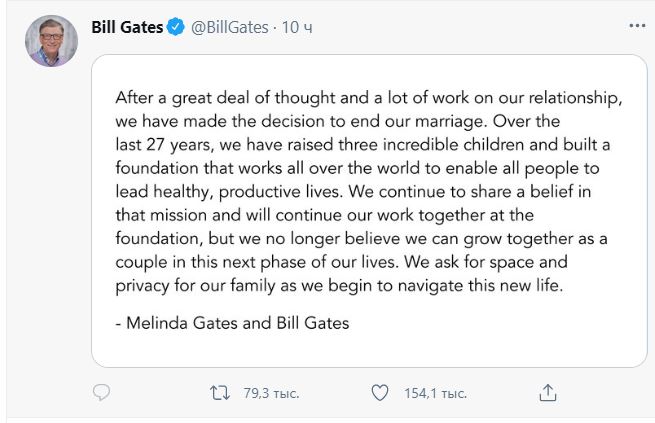Click the 79,3 тыс. retweet count
The width and height of the screenshot is (655, 423).
(x=272, y=393)
